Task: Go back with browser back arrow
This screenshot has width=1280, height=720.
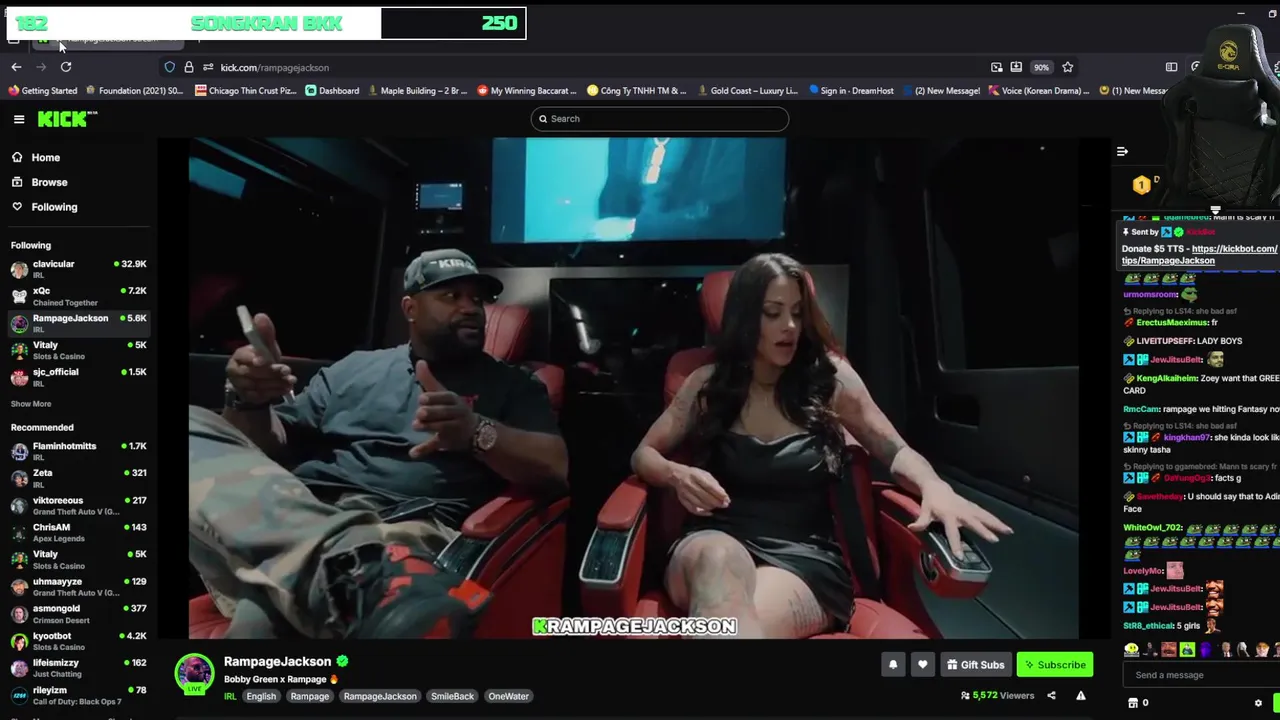Action: (16, 67)
